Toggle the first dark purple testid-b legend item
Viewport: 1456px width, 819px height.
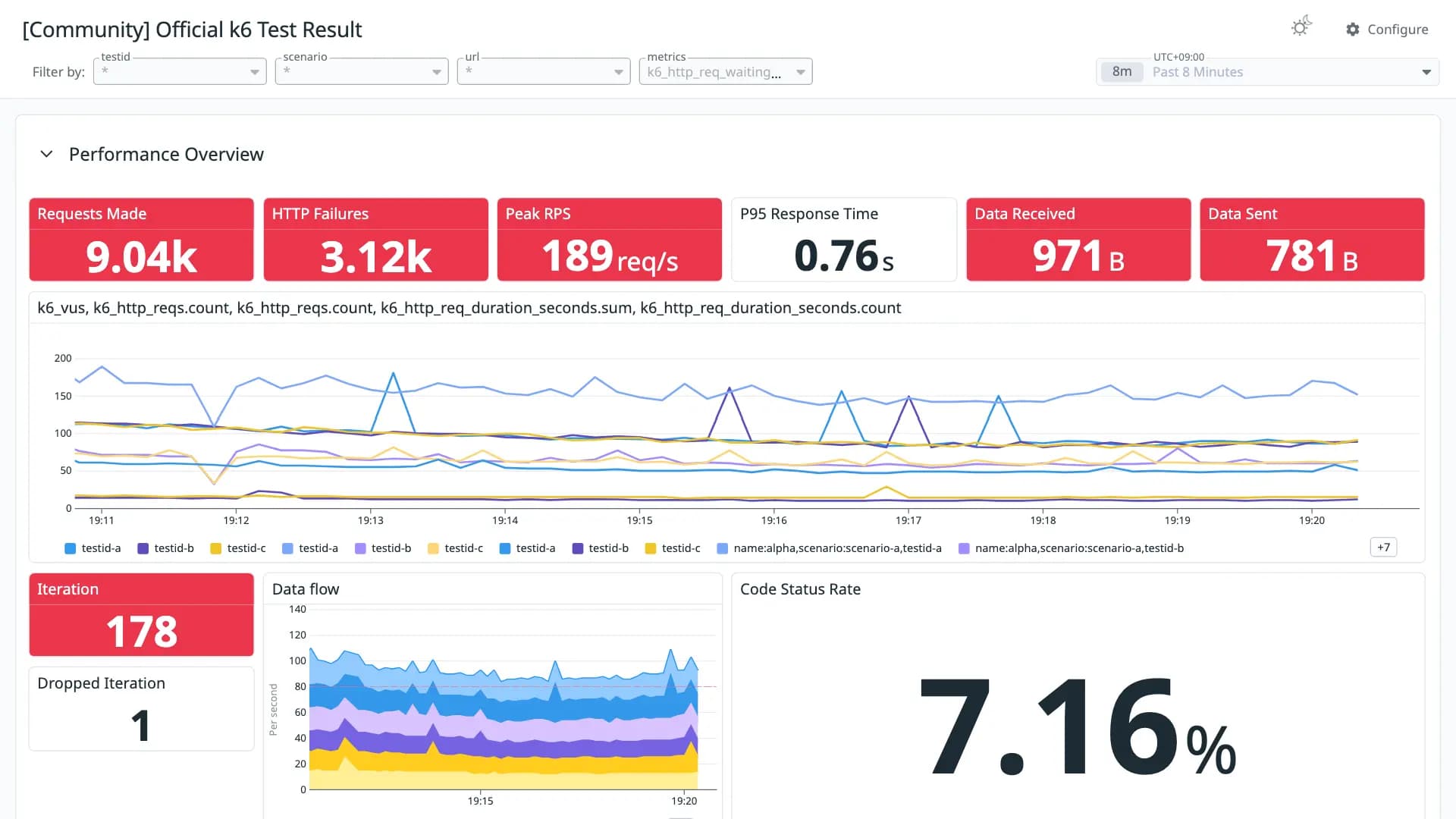coord(165,548)
